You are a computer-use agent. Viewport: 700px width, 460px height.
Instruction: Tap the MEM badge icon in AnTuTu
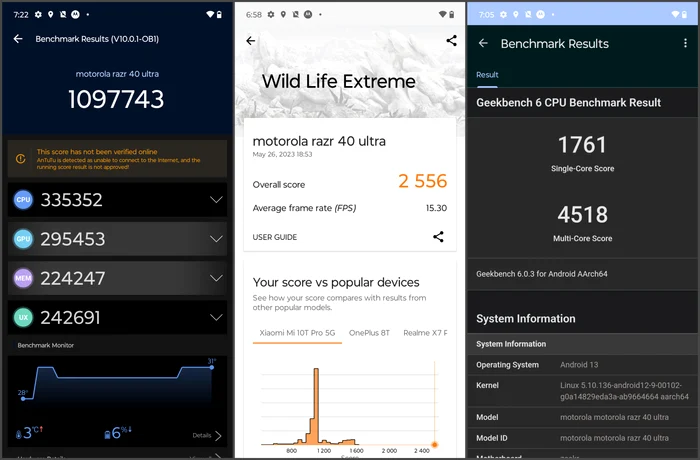(23, 278)
